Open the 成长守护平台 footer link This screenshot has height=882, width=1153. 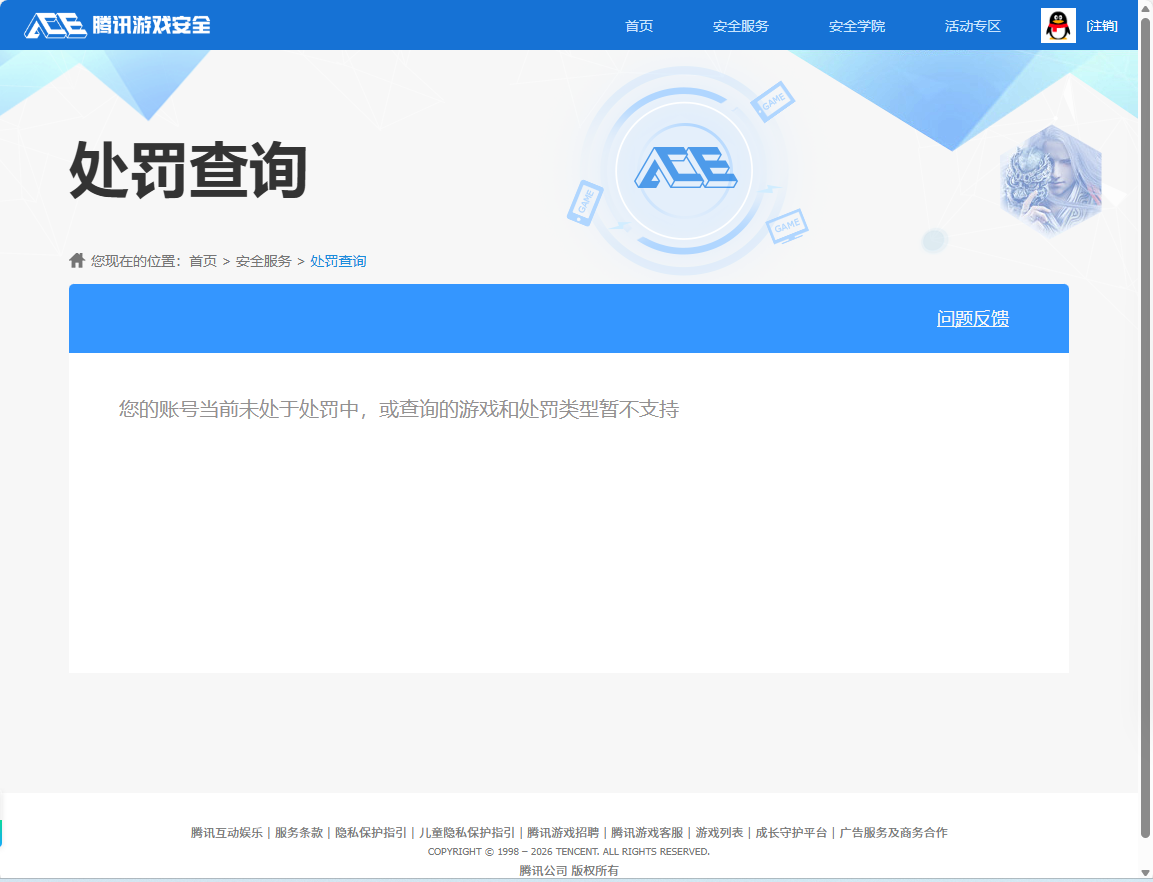789,832
